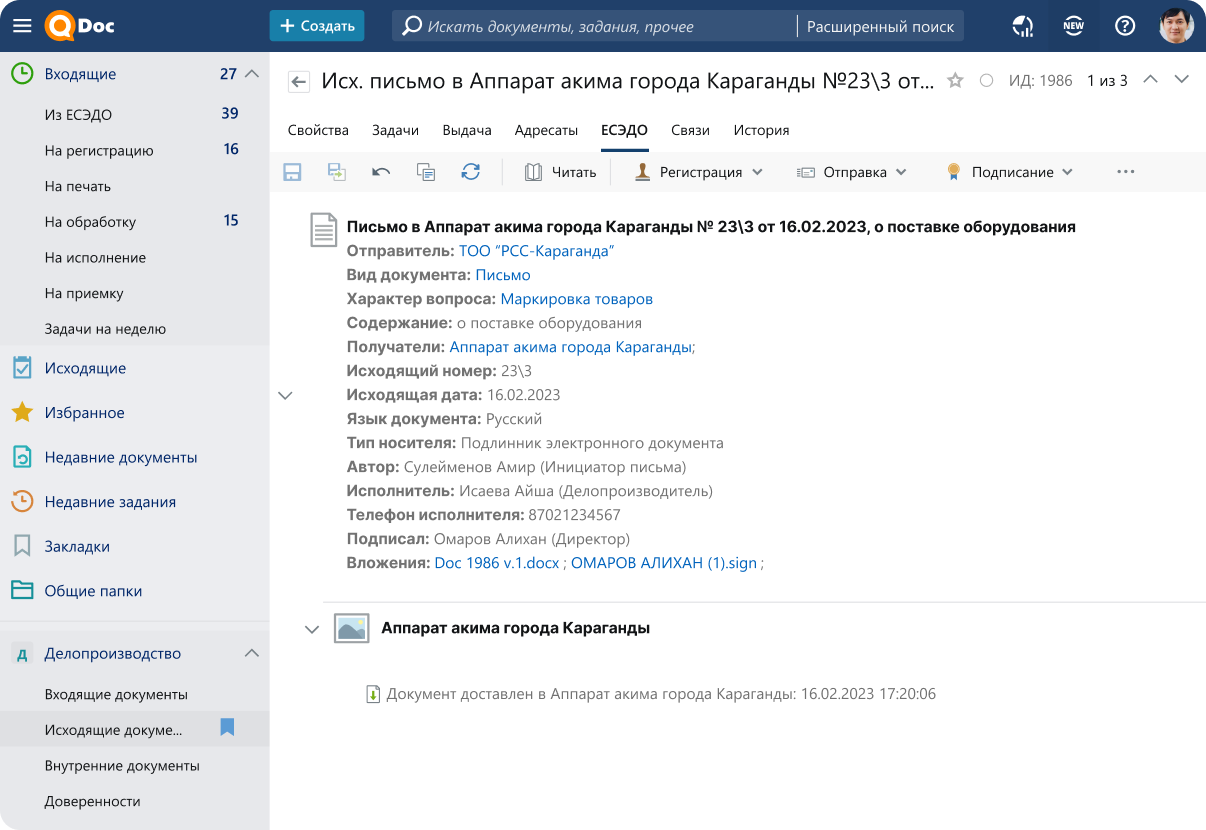Click the refresh icon in toolbar
The width and height of the screenshot is (1206, 830).
470,172
